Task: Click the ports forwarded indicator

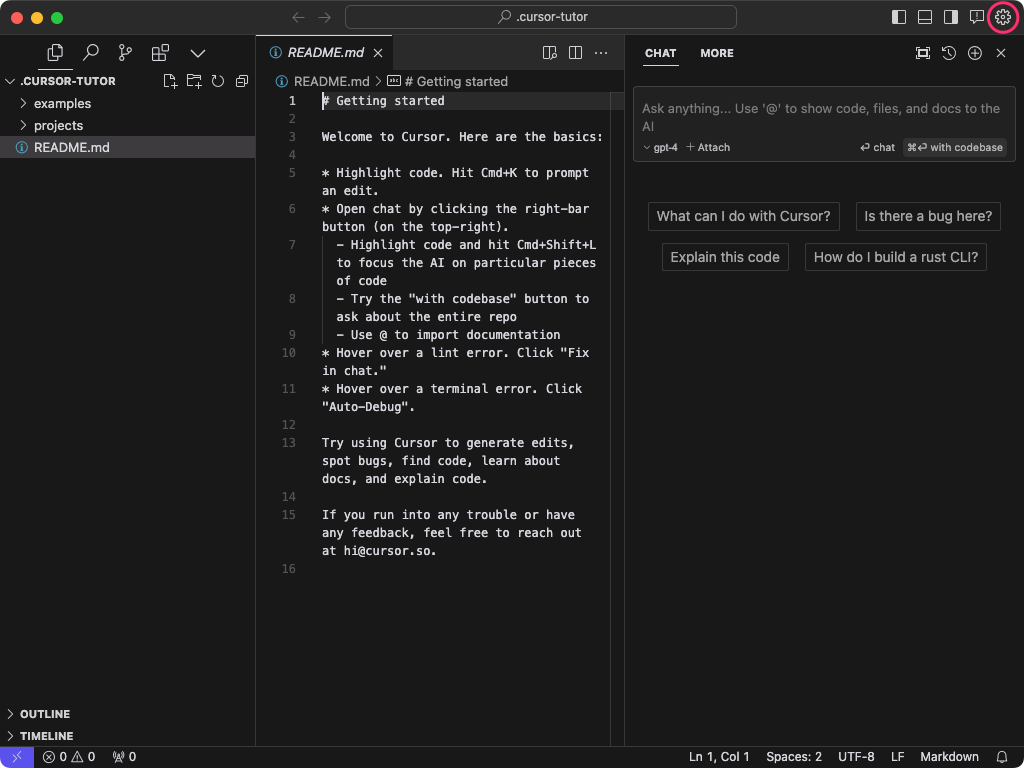Action: [x=124, y=757]
